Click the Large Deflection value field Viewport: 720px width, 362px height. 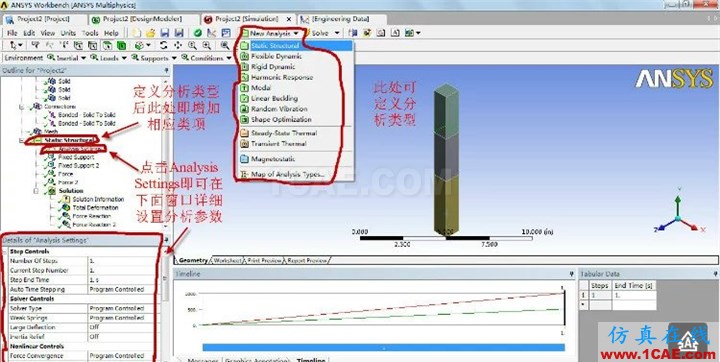122,327
